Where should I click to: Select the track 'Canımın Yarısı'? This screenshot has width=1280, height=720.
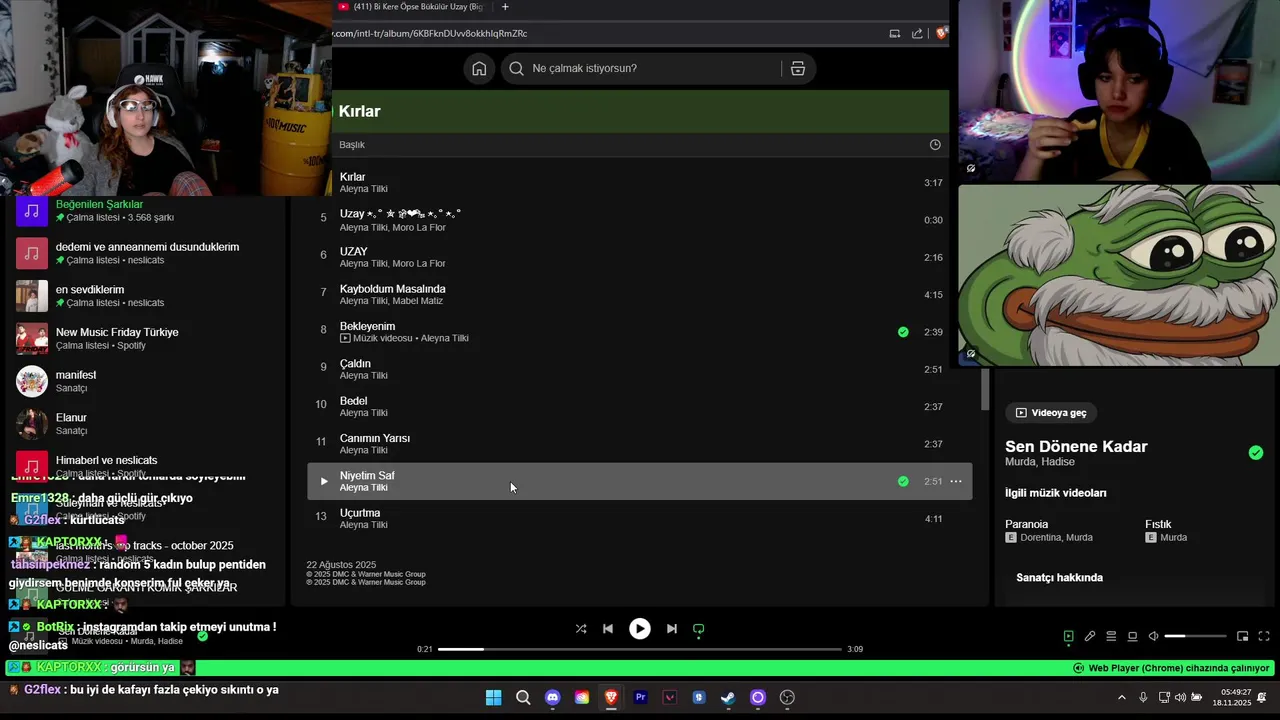375,438
